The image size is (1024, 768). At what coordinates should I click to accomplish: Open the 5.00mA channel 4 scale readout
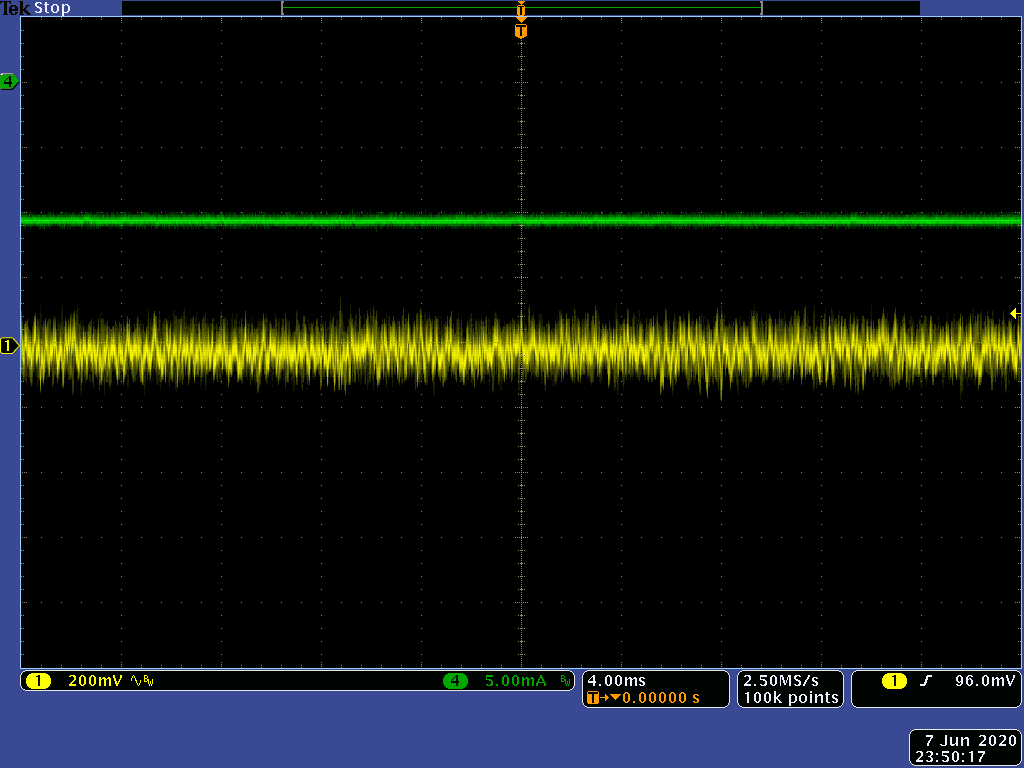(x=515, y=681)
